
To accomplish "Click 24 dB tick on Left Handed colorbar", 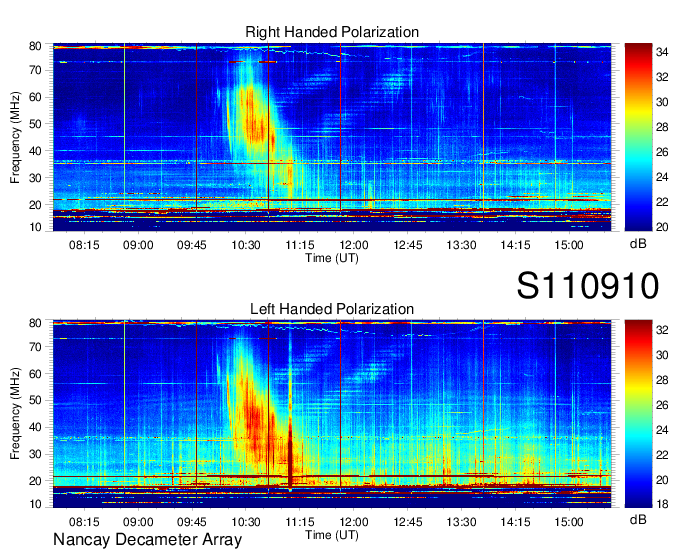I will click(662, 430).
